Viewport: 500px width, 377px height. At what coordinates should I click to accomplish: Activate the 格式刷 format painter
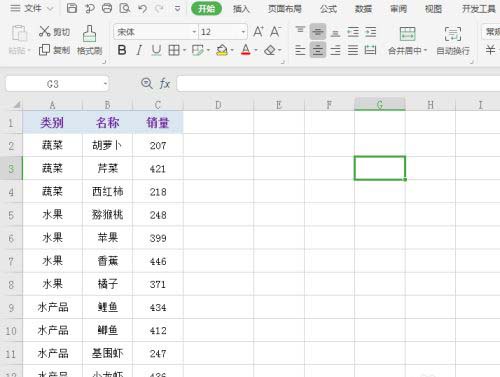tap(89, 40)
